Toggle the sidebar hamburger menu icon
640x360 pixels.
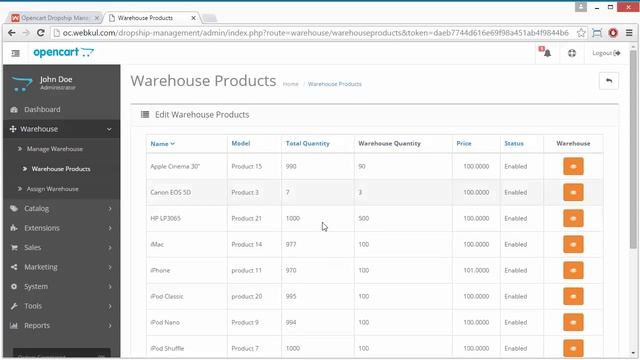16,53
